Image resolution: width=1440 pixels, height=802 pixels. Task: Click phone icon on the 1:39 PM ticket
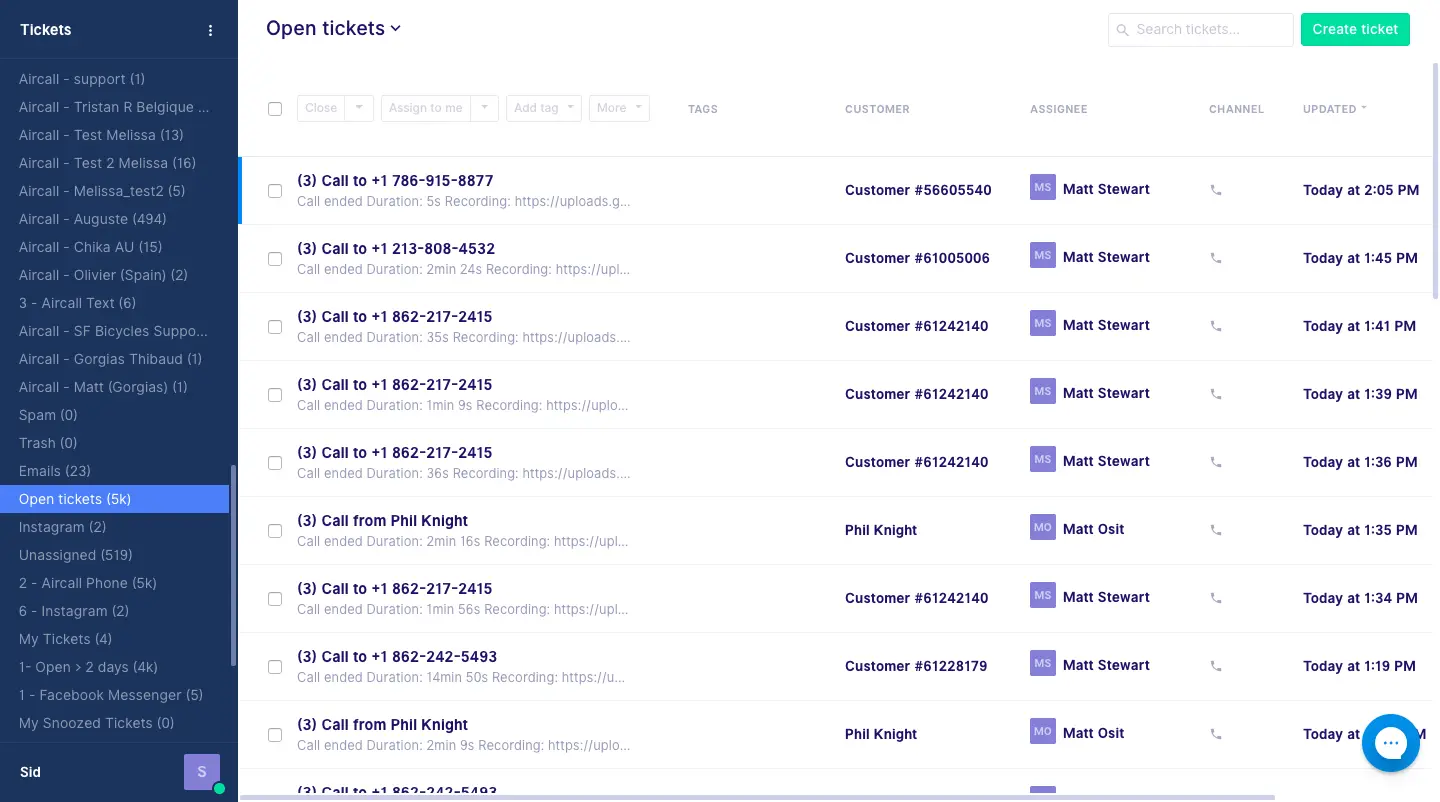[x=1216, y=394]
